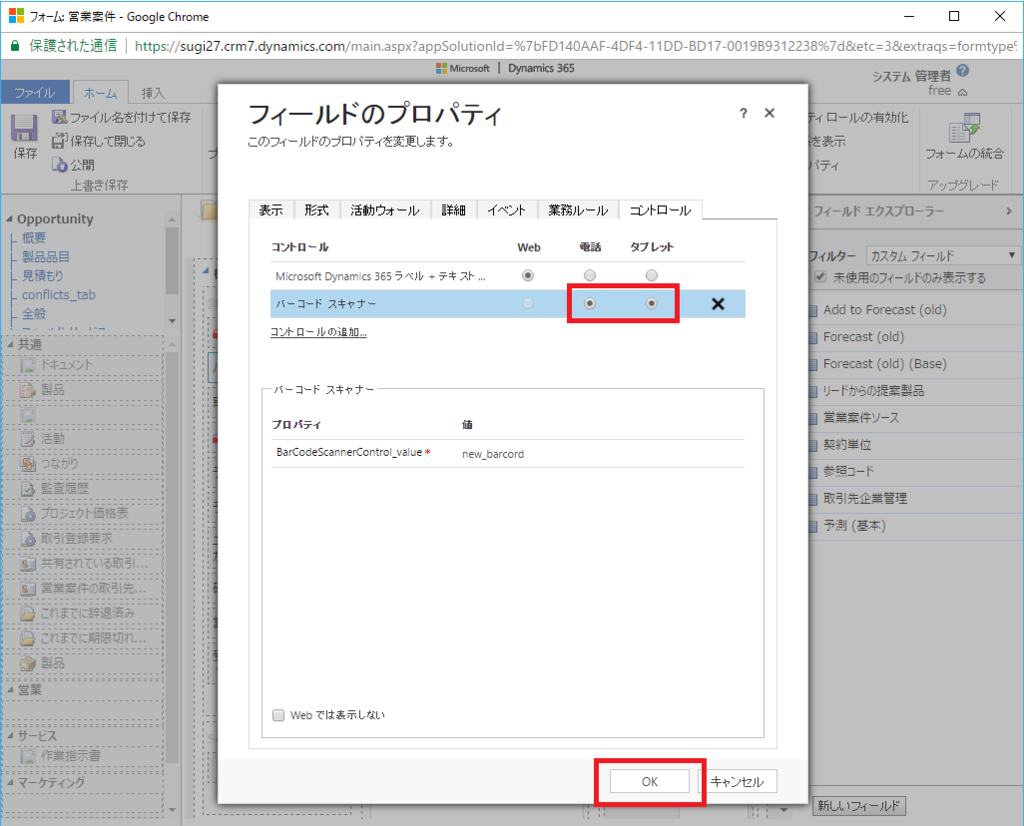Click the つながり navigation item icon
Viewport: 1024px width, 826px height.
[x=28, y=464]
